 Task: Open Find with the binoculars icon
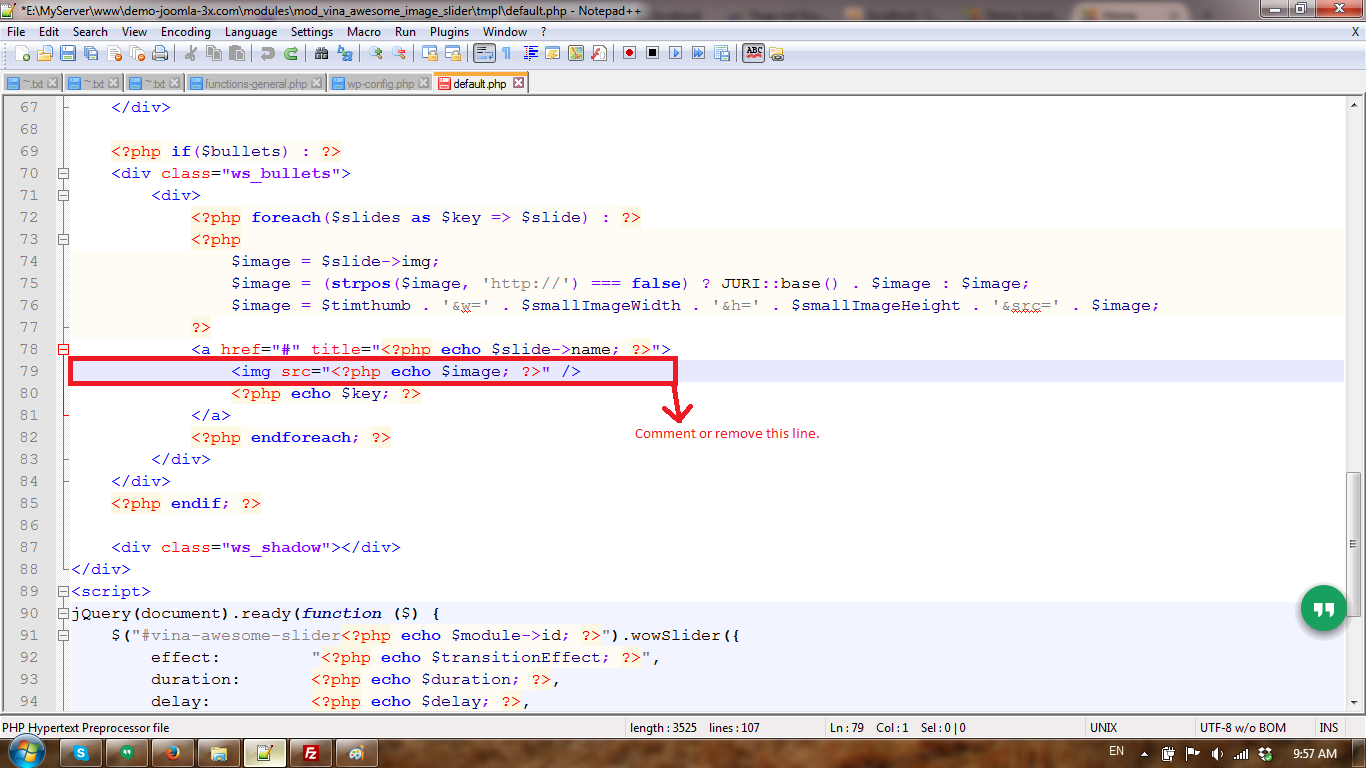(323, 53)
